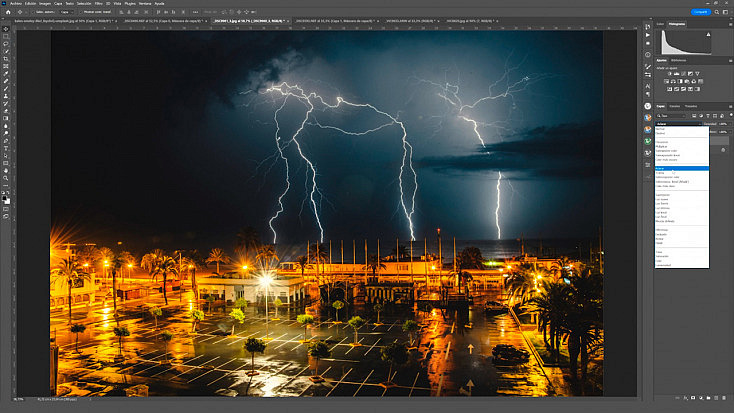Choose Luz suave blend mode
The height and width of the screenshot is (413, 734).
pos(682,199)
